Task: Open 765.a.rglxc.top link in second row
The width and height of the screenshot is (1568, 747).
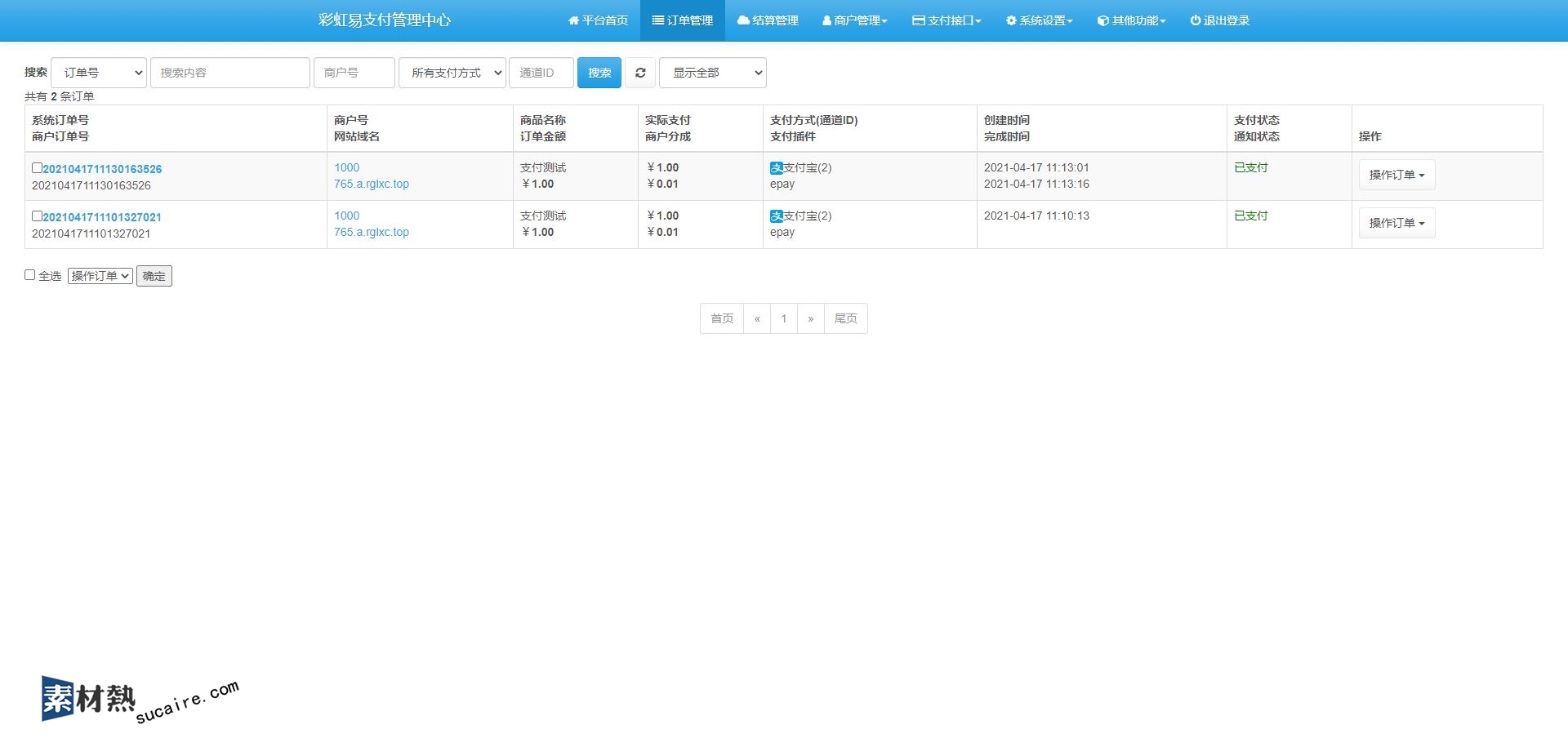Action: point(372,232)
